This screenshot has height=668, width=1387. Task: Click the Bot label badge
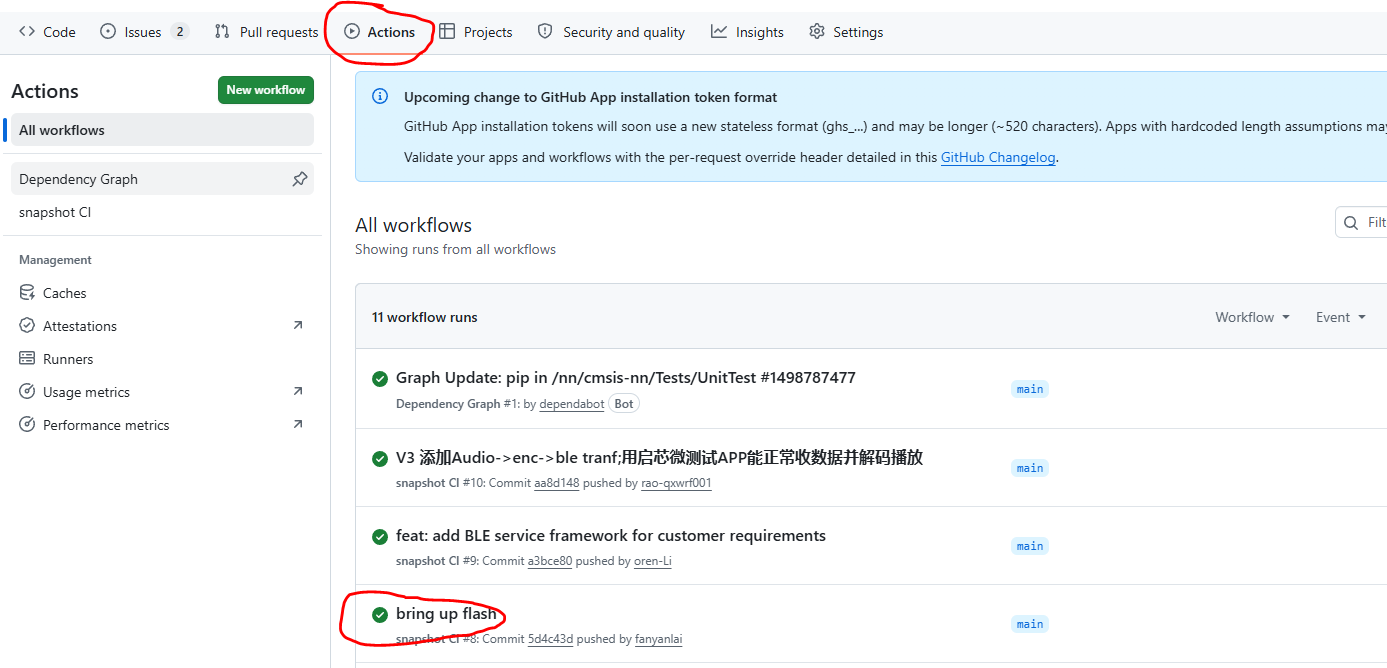[624, 404]
